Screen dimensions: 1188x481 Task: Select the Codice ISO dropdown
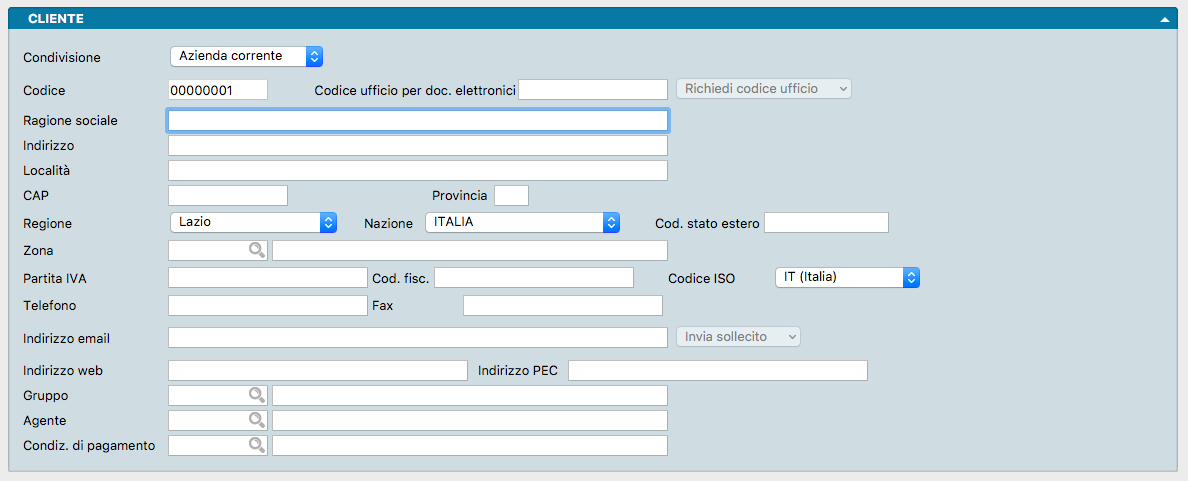[x=847, y=277]
